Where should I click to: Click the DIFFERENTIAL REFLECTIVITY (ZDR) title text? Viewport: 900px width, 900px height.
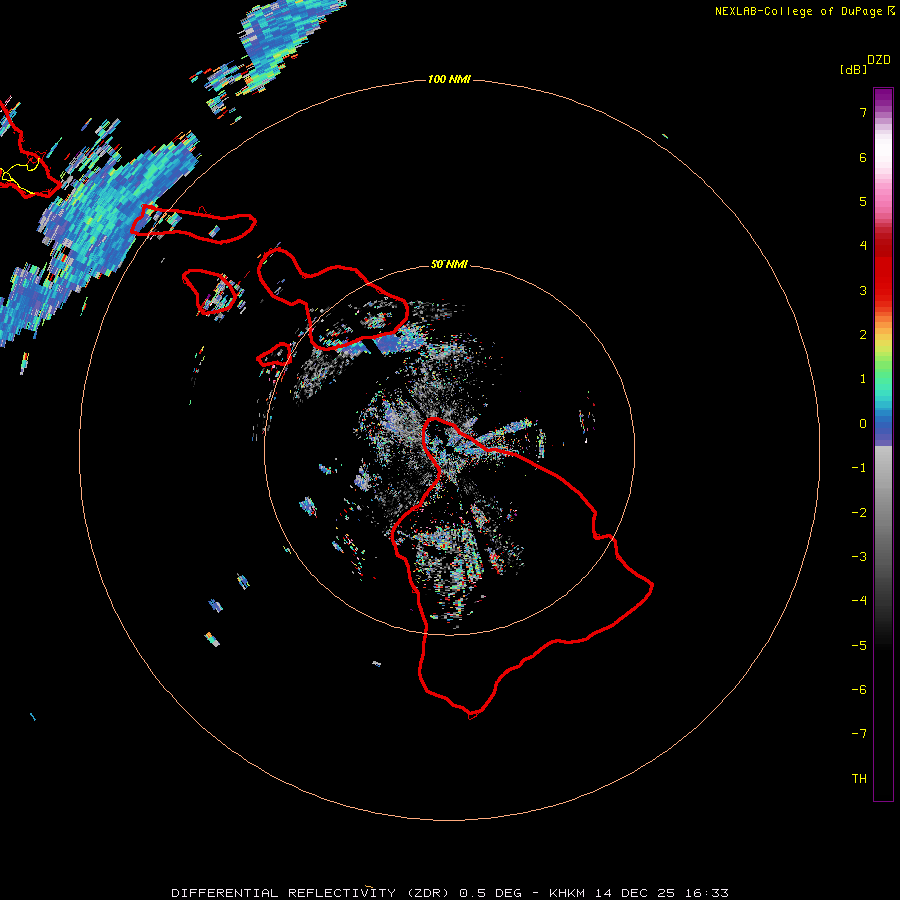(310, 893)
